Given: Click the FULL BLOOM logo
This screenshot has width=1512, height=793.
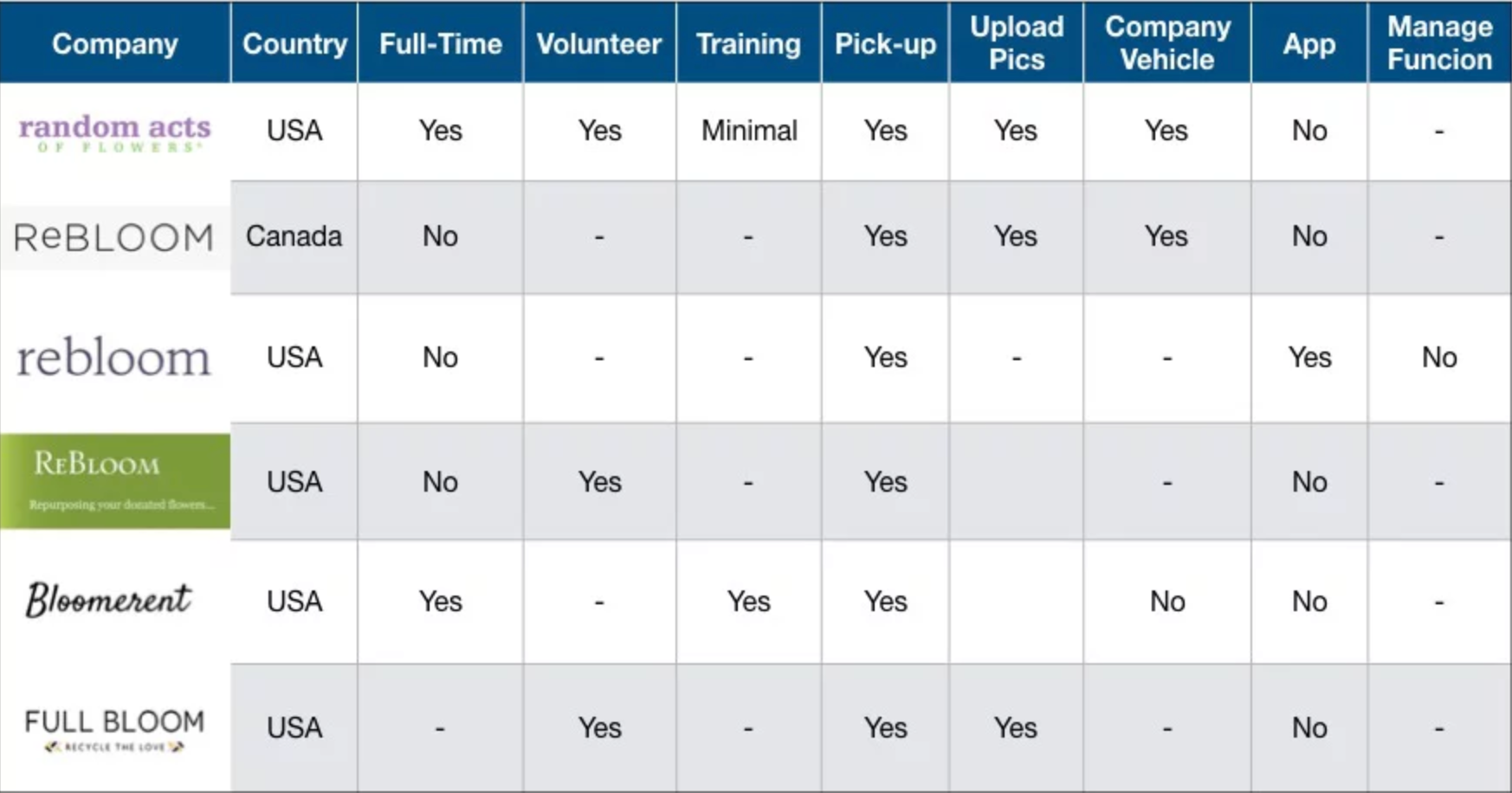Looking at the screenshot, I should click(114, 730).
